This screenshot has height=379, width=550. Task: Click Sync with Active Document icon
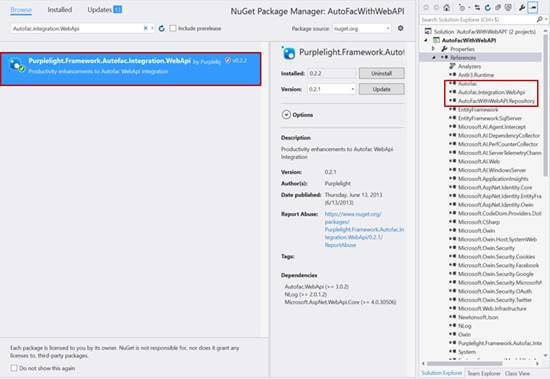point(477,7)
